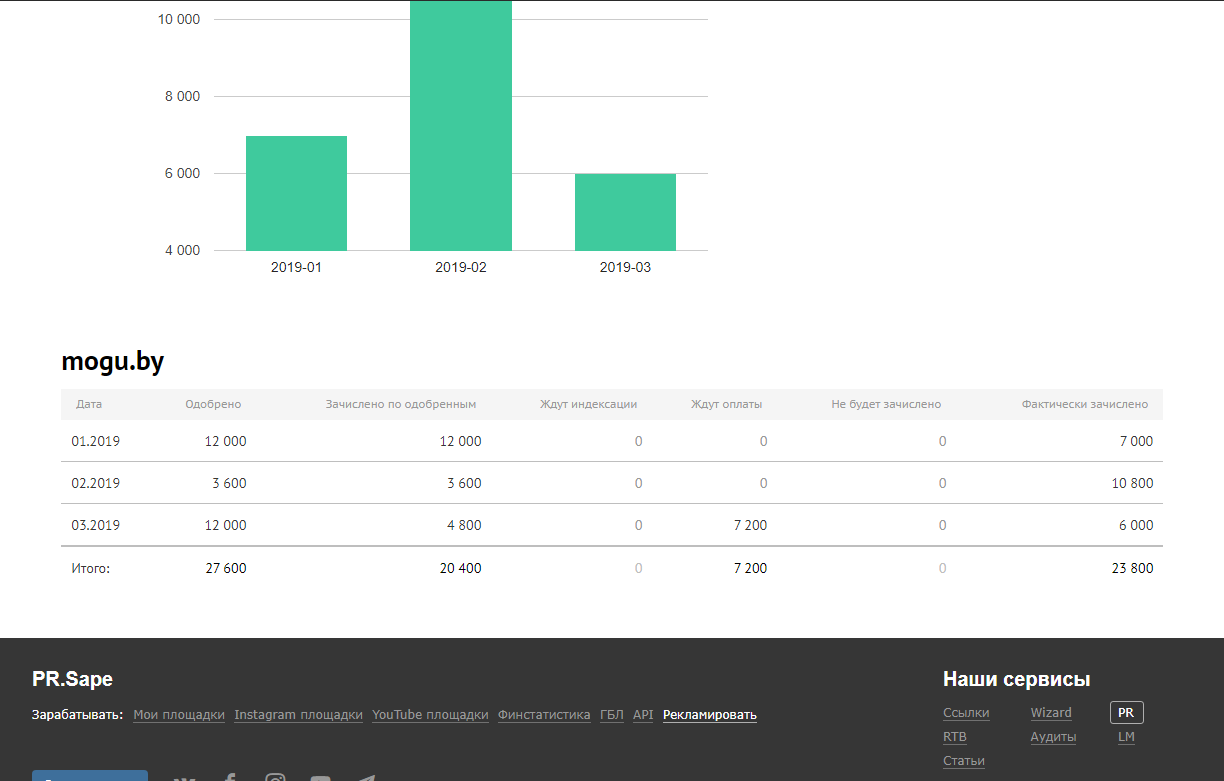This screenshot has height=781, width=1224.
Task: Select the 02.2019 date cell
Action: (96, 483)
